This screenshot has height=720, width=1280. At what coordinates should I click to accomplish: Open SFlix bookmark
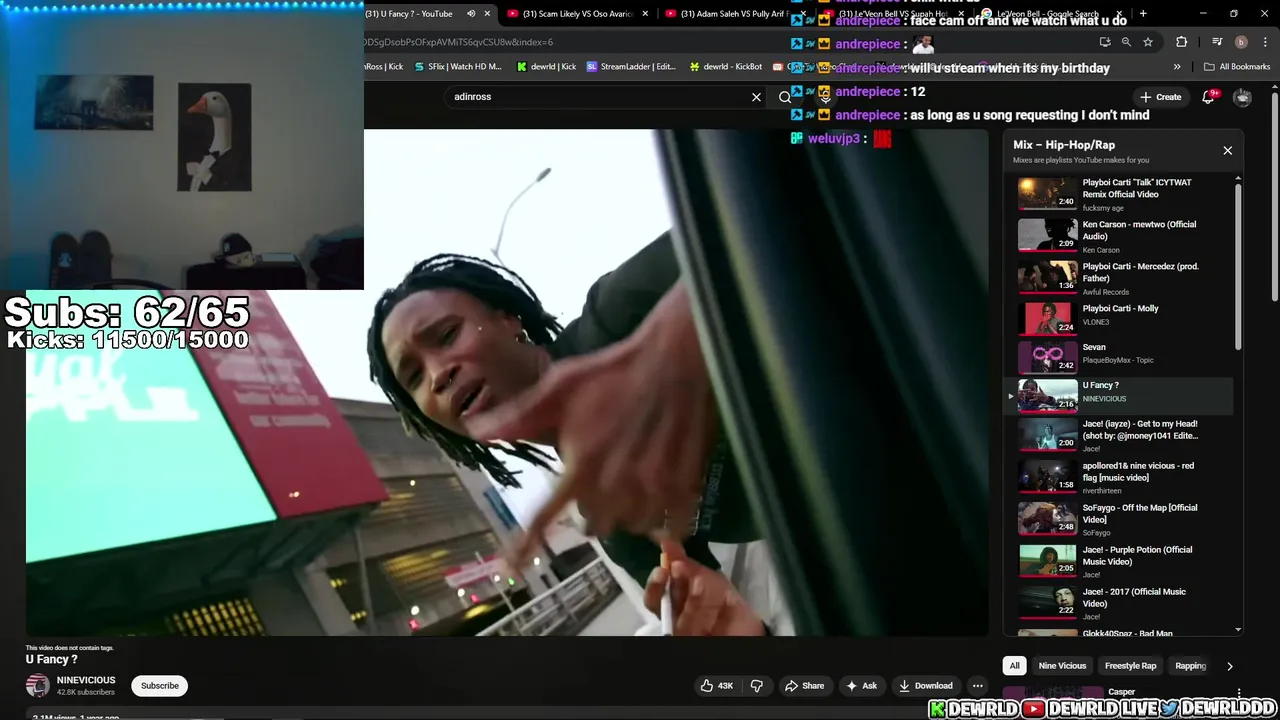tap(458, 67)
